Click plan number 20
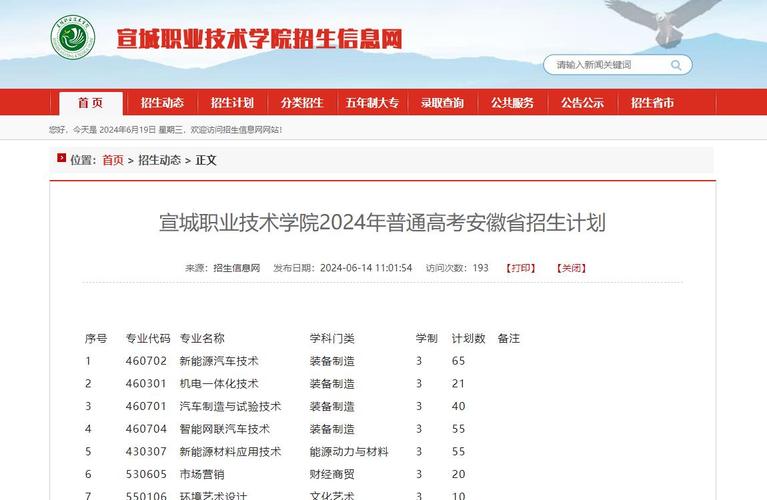Image resolution: width=767 pixels, height=500 pixels. [x=458, y=474]
